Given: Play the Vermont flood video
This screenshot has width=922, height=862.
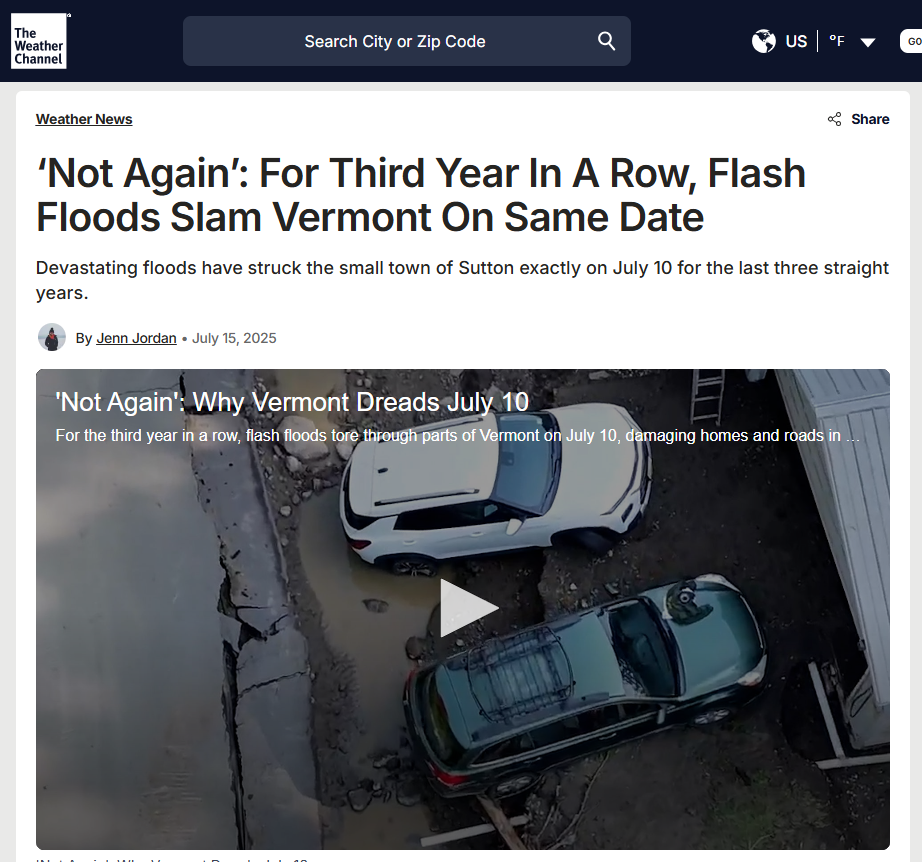Looking at the screenshot, I should click(x=469, y=608).
